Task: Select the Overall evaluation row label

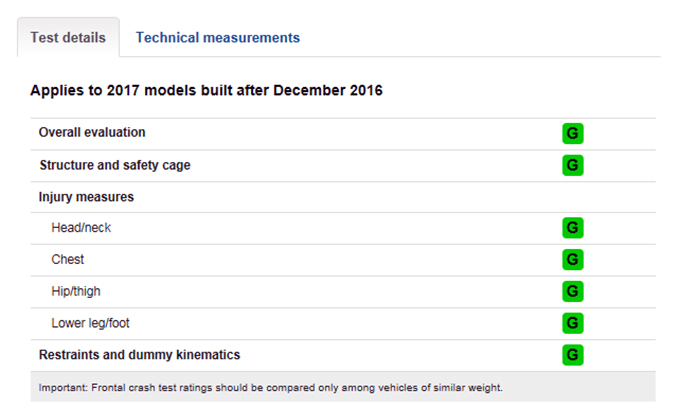Action: (x=92, y=132)
